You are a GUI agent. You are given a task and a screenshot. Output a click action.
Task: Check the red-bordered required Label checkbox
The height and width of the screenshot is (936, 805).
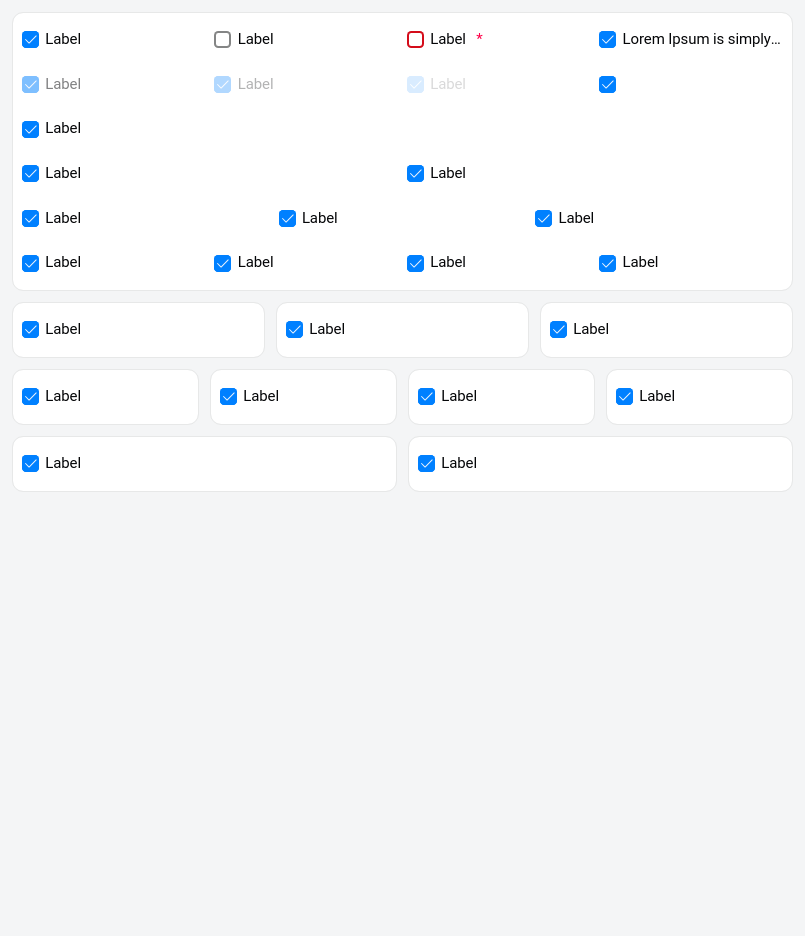415,40
